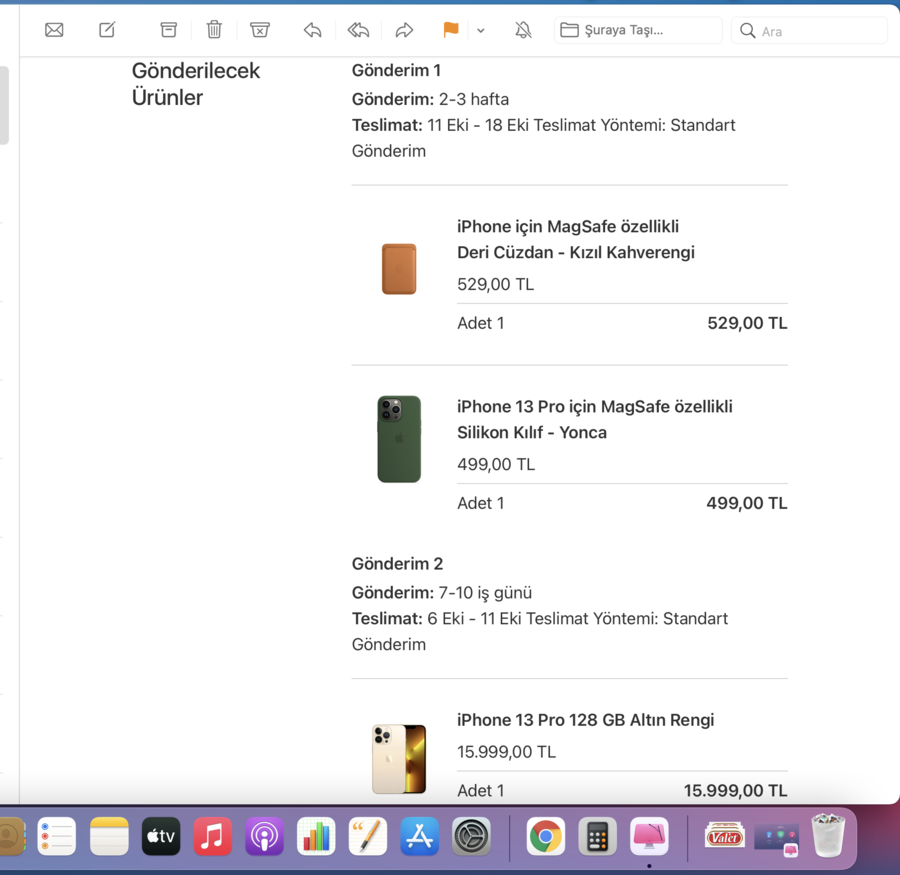Focus the Ara search field
This screenshot has height=875, width=900.
click(x=809, y=30)
